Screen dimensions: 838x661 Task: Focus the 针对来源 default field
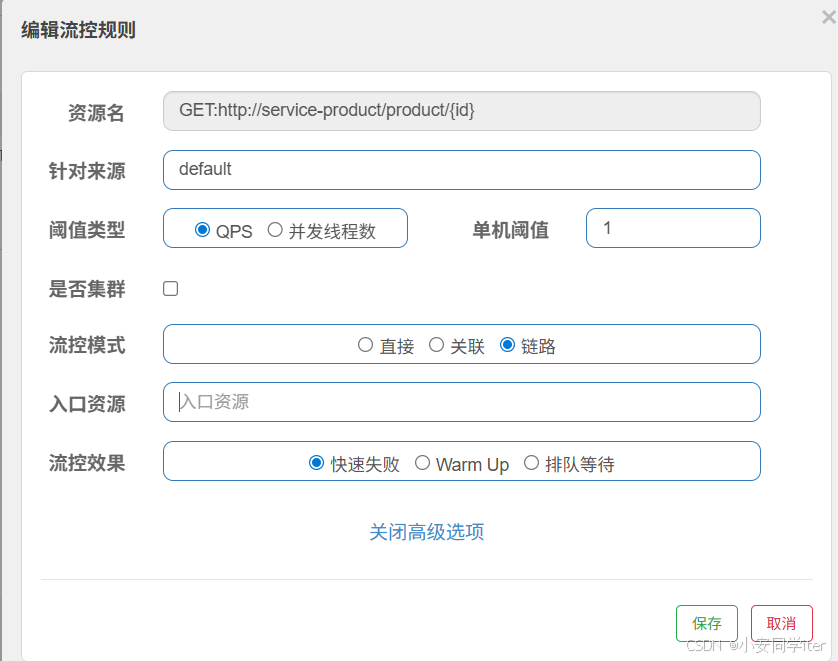tap(462, 170)
